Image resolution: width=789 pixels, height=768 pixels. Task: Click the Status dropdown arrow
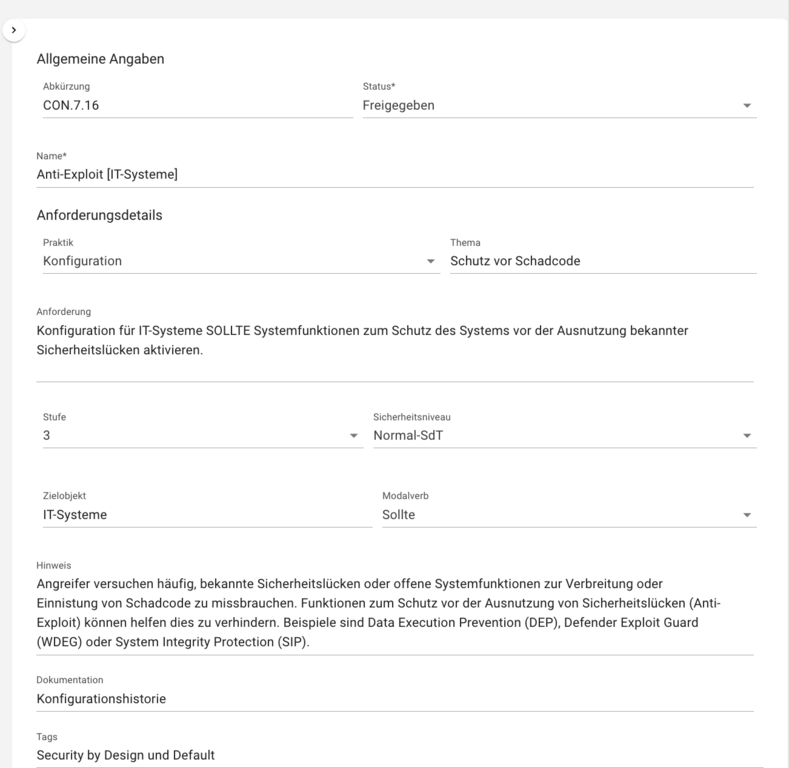[x=746, y=106]
